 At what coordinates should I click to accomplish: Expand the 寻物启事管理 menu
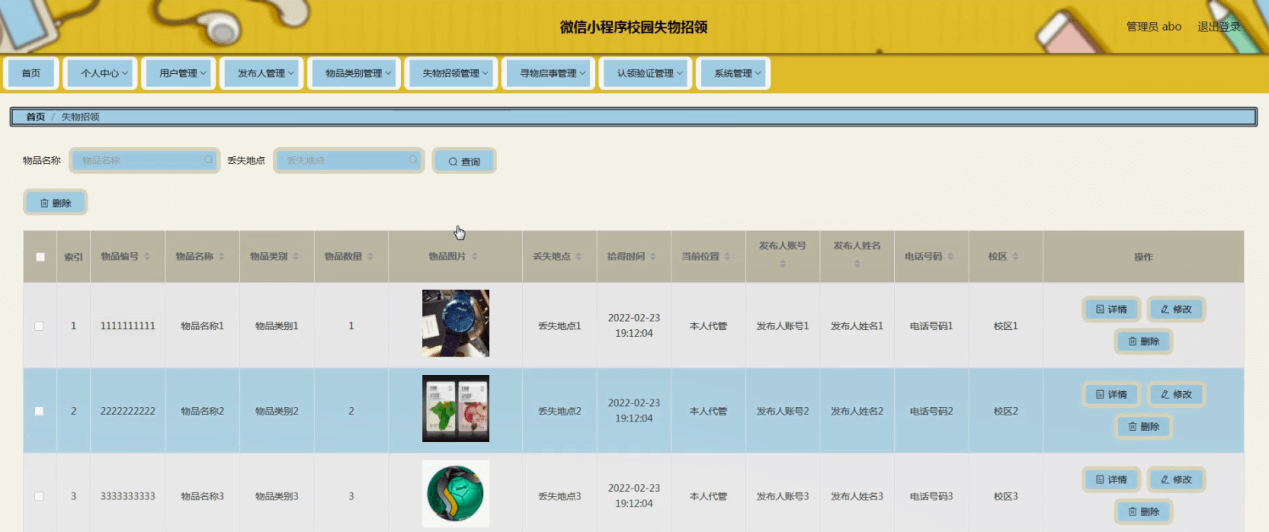pyautogui.click(x=548, y=74)
